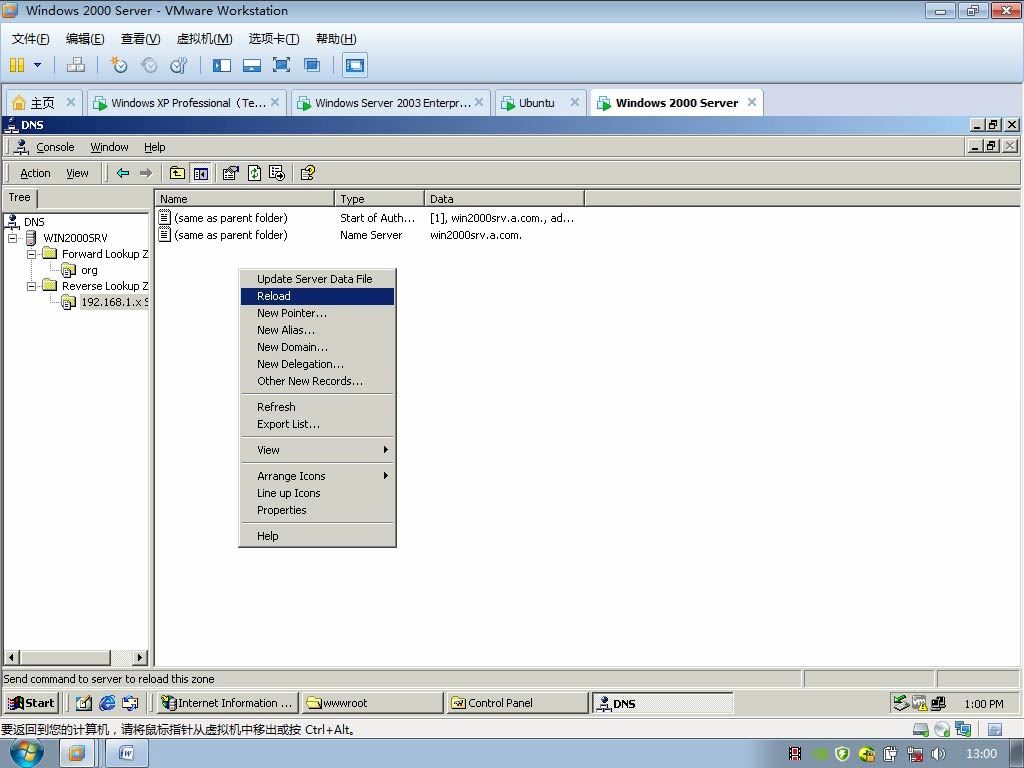1024x768 pixels.
Task: Open the View menu in DNS toolbar
Action: (x=77, y=173)
